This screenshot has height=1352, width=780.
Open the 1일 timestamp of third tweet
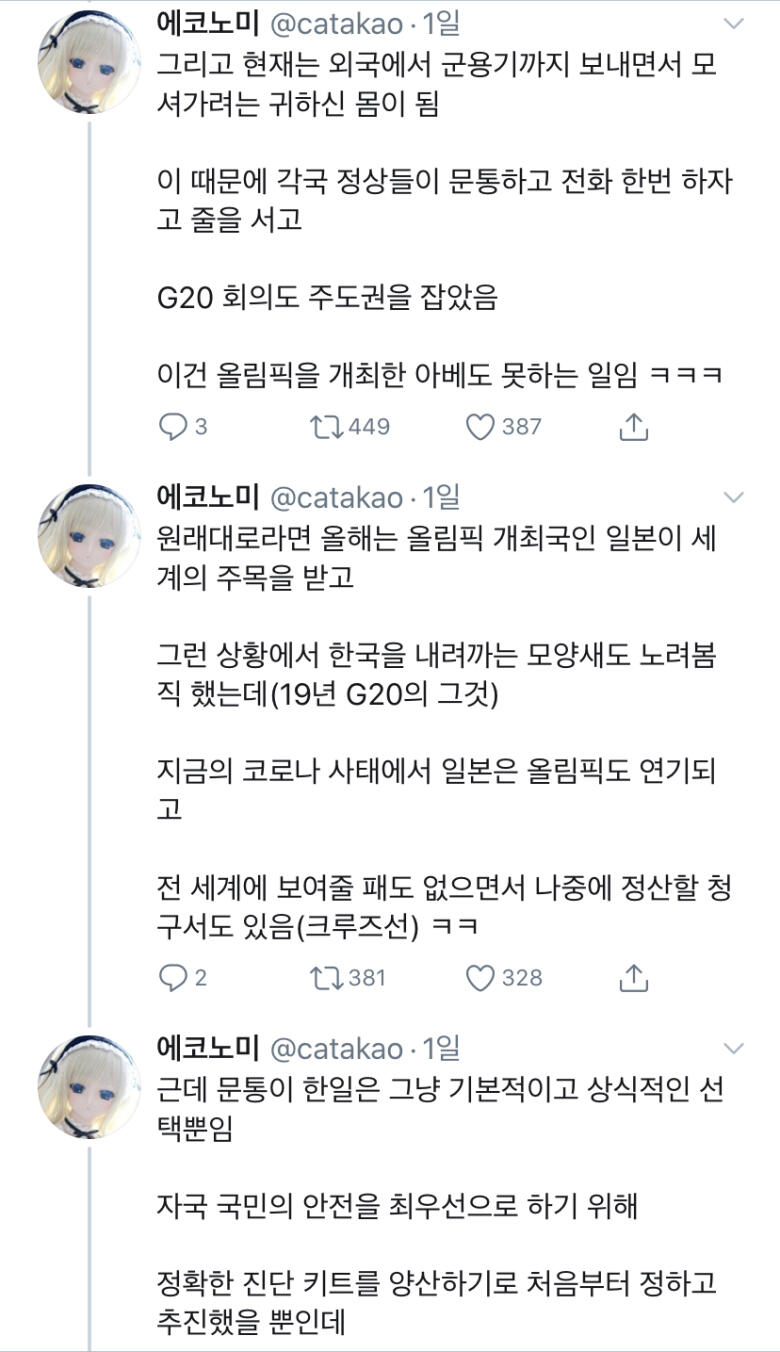[441, 1048]
